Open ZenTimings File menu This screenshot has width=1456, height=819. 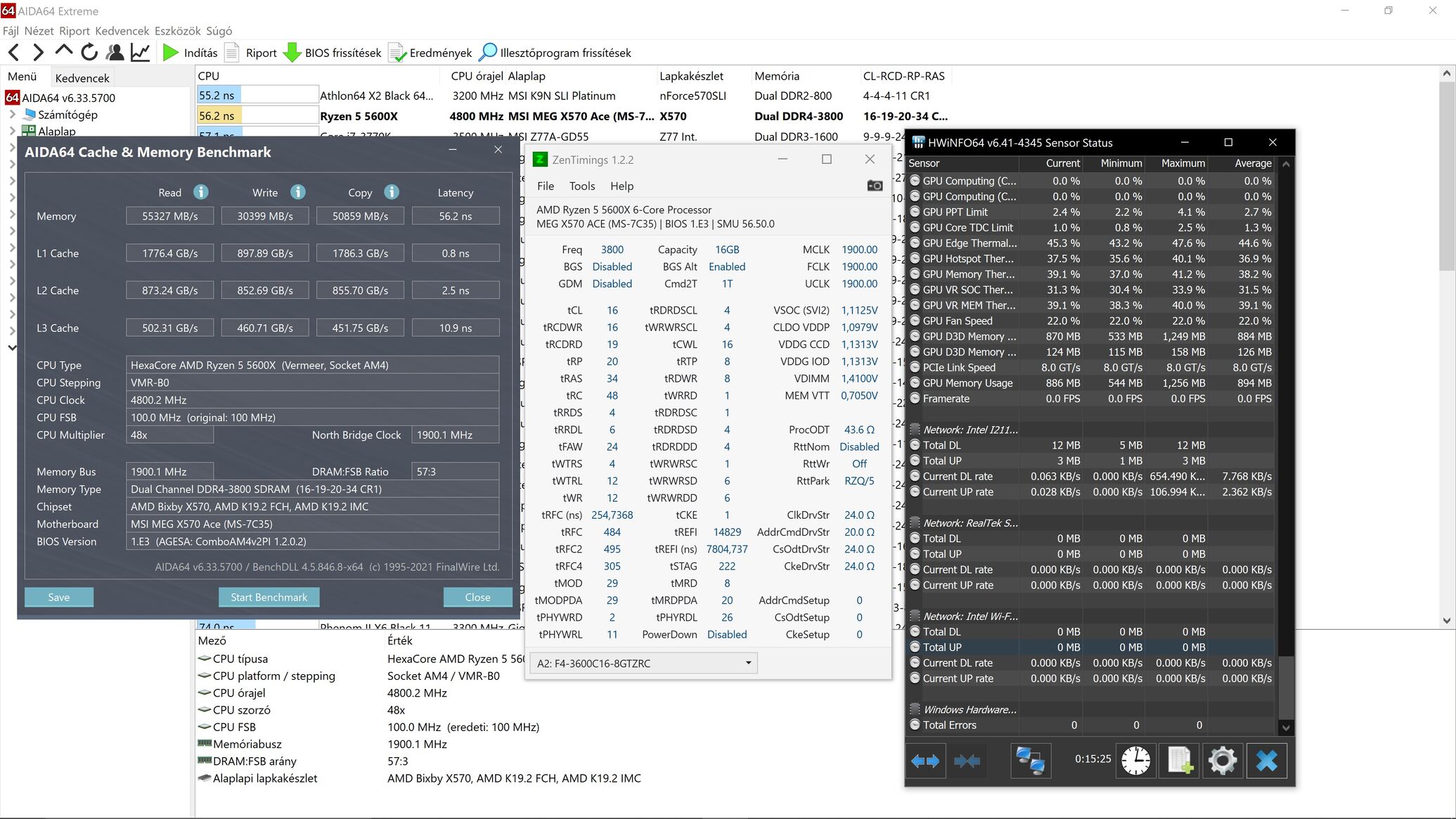(546, 186)
